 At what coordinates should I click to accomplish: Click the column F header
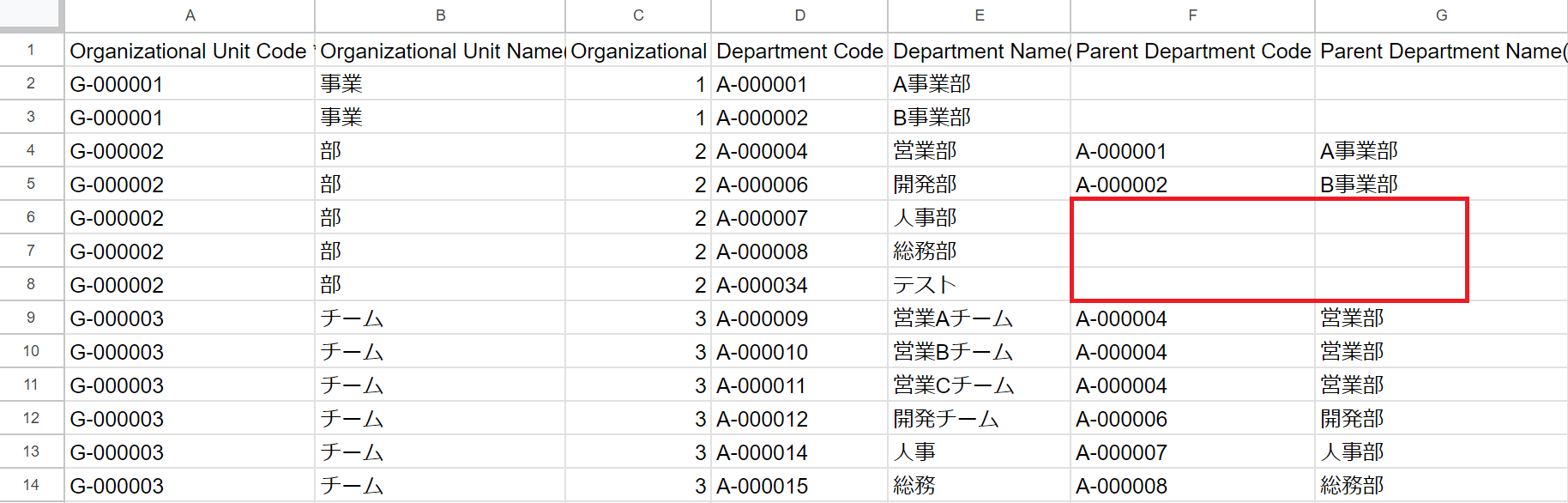coord(1192,15)
